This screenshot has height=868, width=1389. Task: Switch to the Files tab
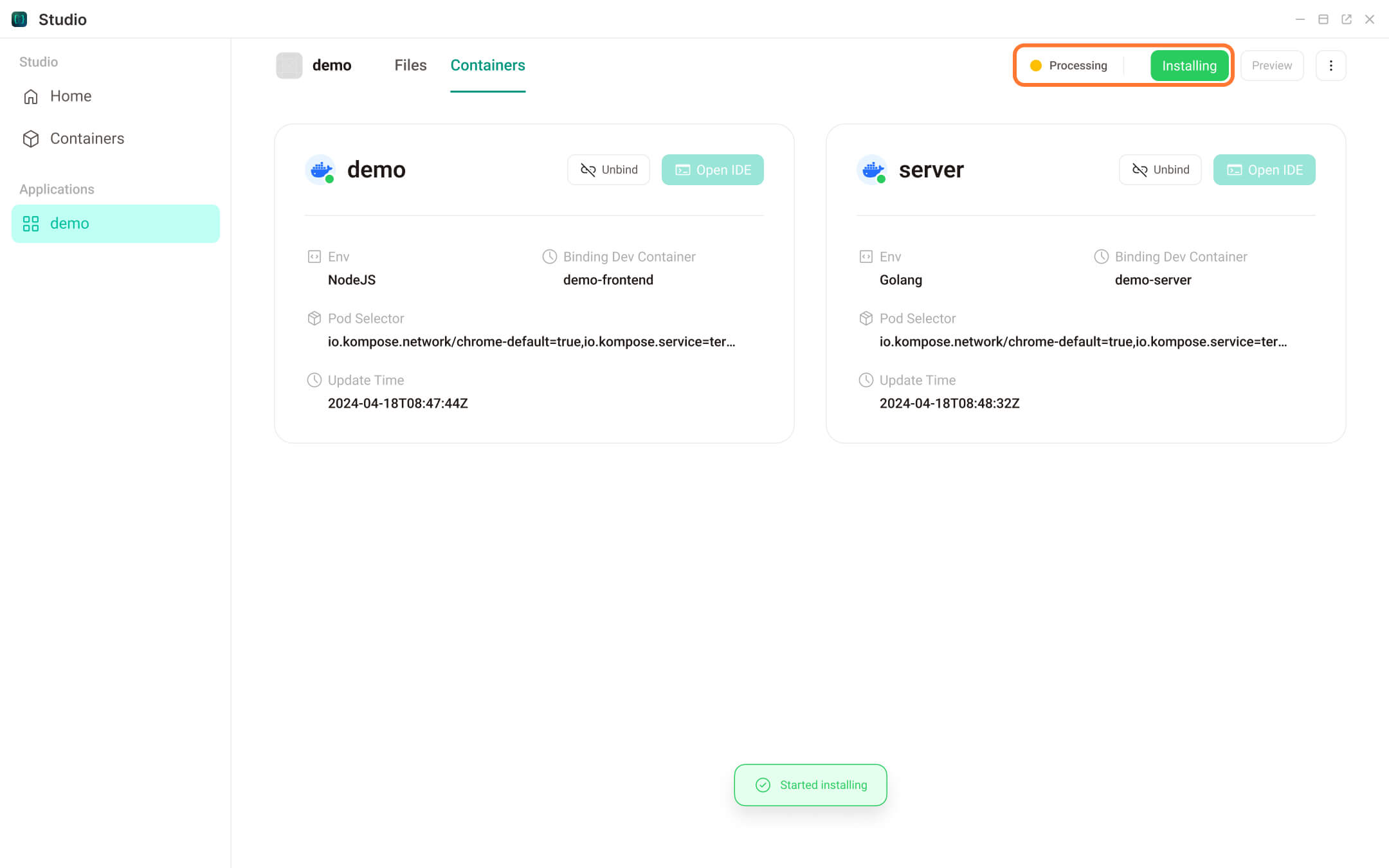point(410,66)
